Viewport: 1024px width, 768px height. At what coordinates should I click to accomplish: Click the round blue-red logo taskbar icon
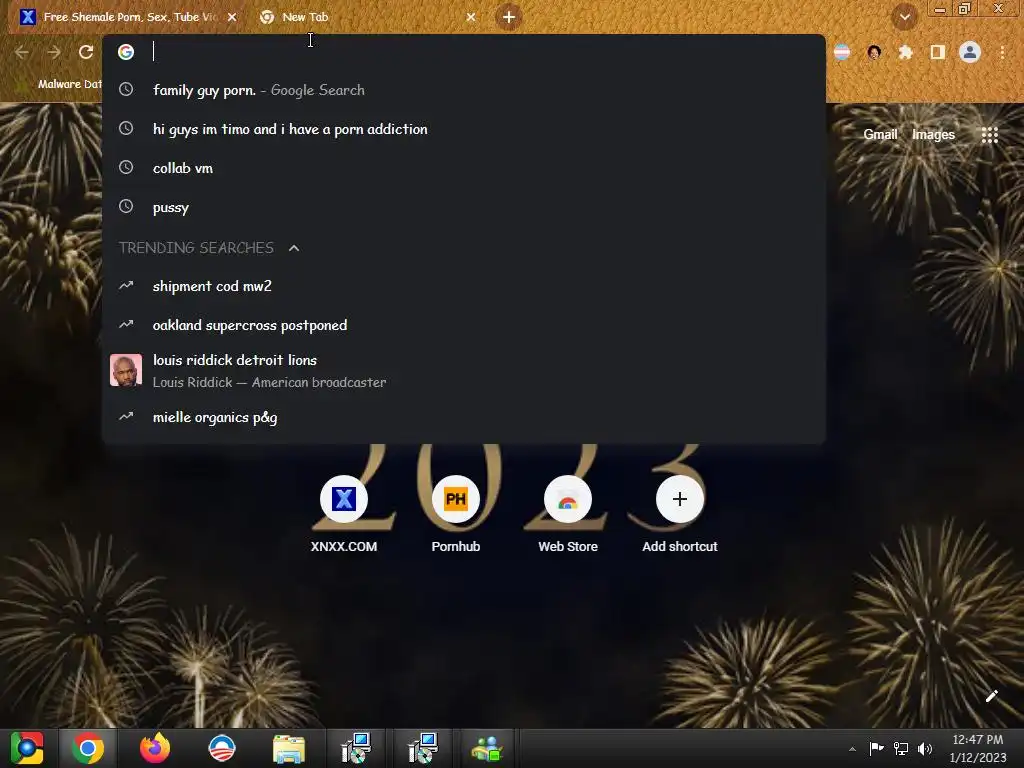tap(221, 748)
